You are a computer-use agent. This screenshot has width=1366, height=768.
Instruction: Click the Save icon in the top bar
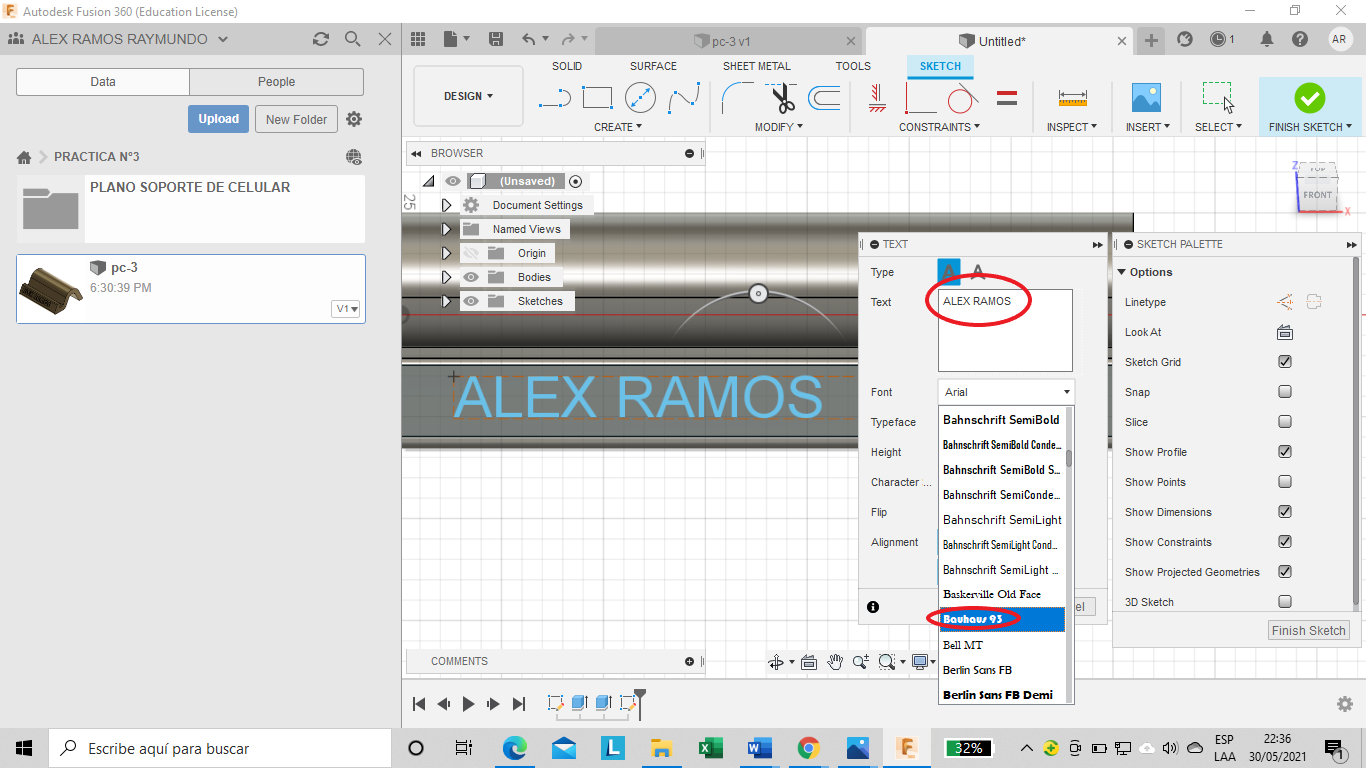pos(495,39)
